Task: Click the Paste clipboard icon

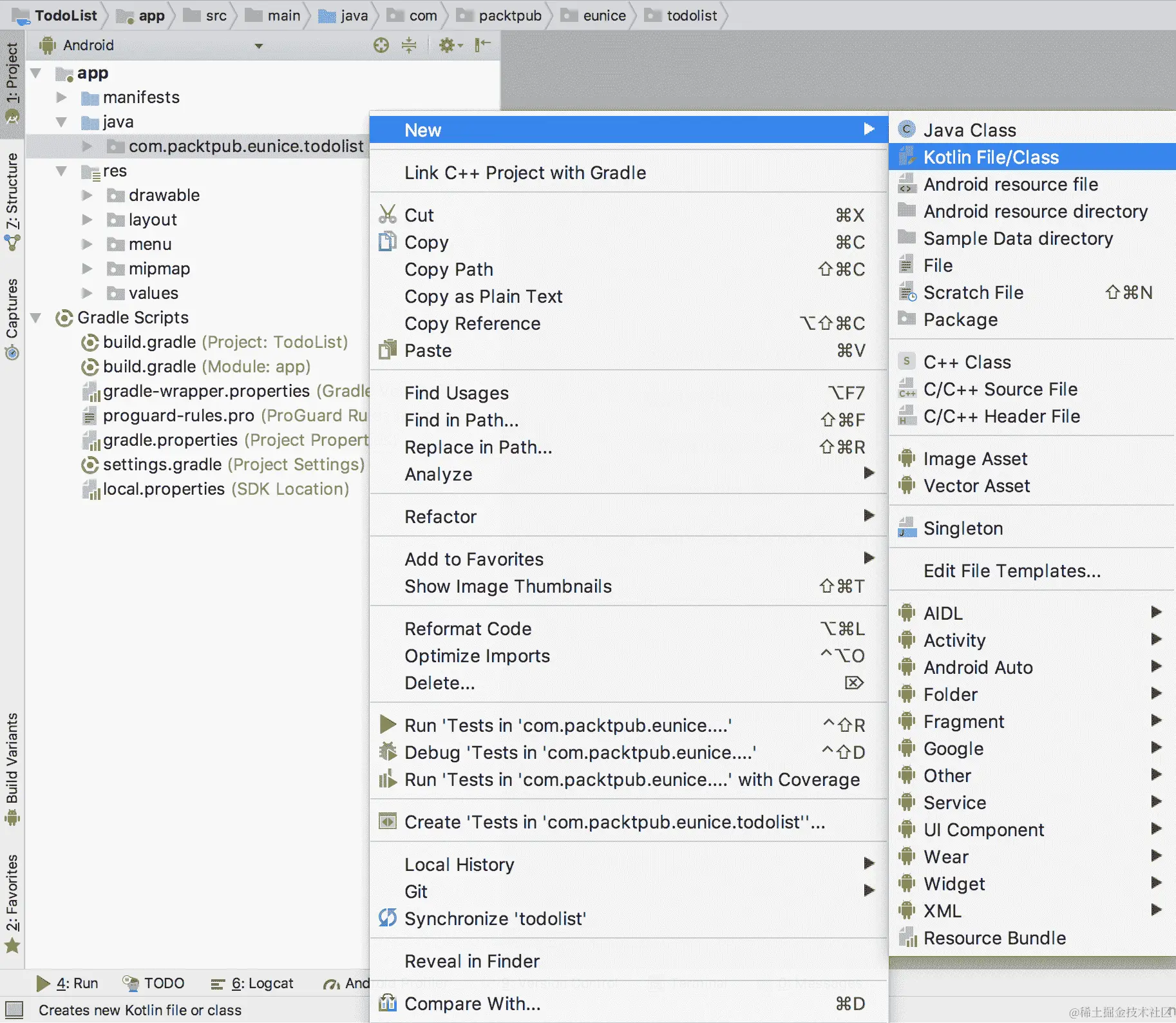Action: (x=388, y=350)
